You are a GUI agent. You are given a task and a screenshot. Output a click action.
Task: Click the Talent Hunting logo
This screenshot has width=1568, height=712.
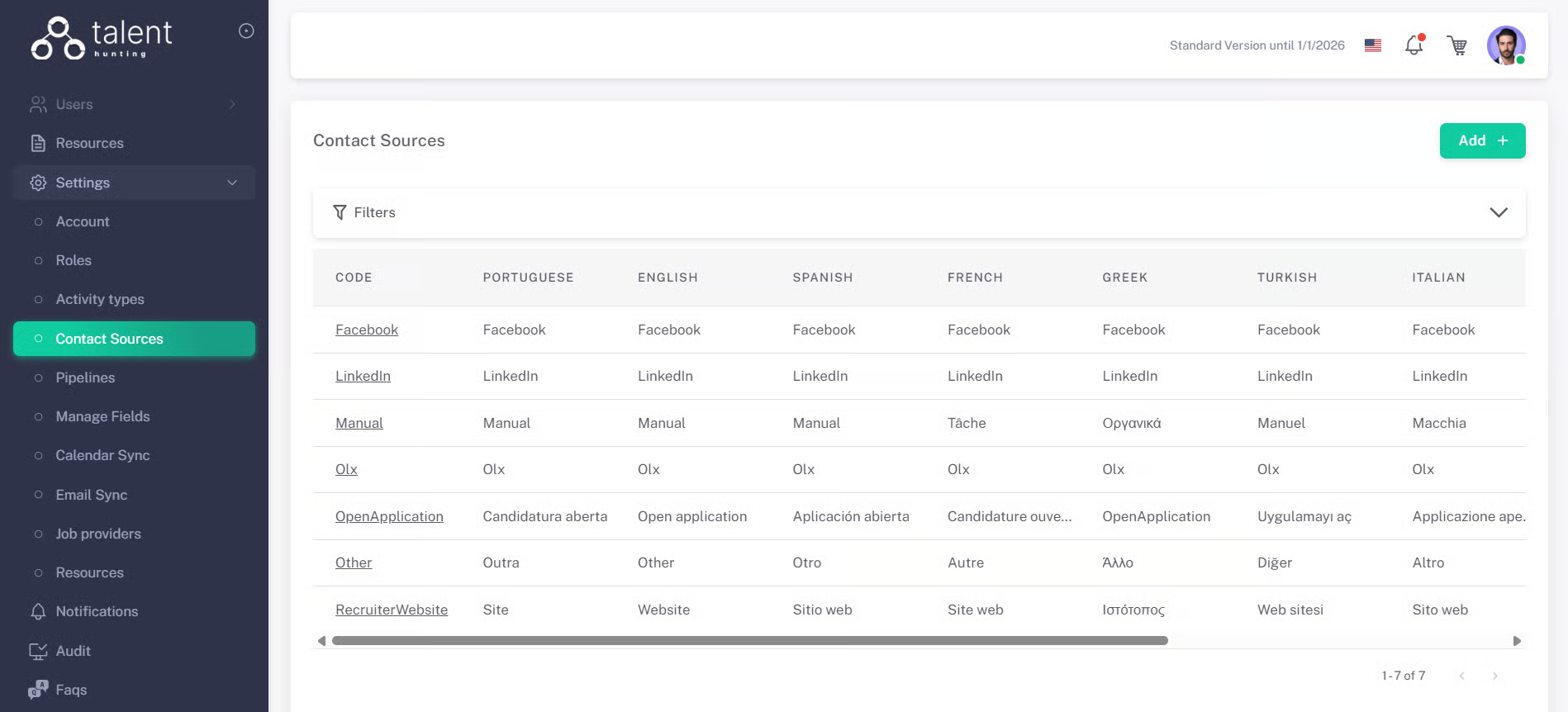pos(102,38)
